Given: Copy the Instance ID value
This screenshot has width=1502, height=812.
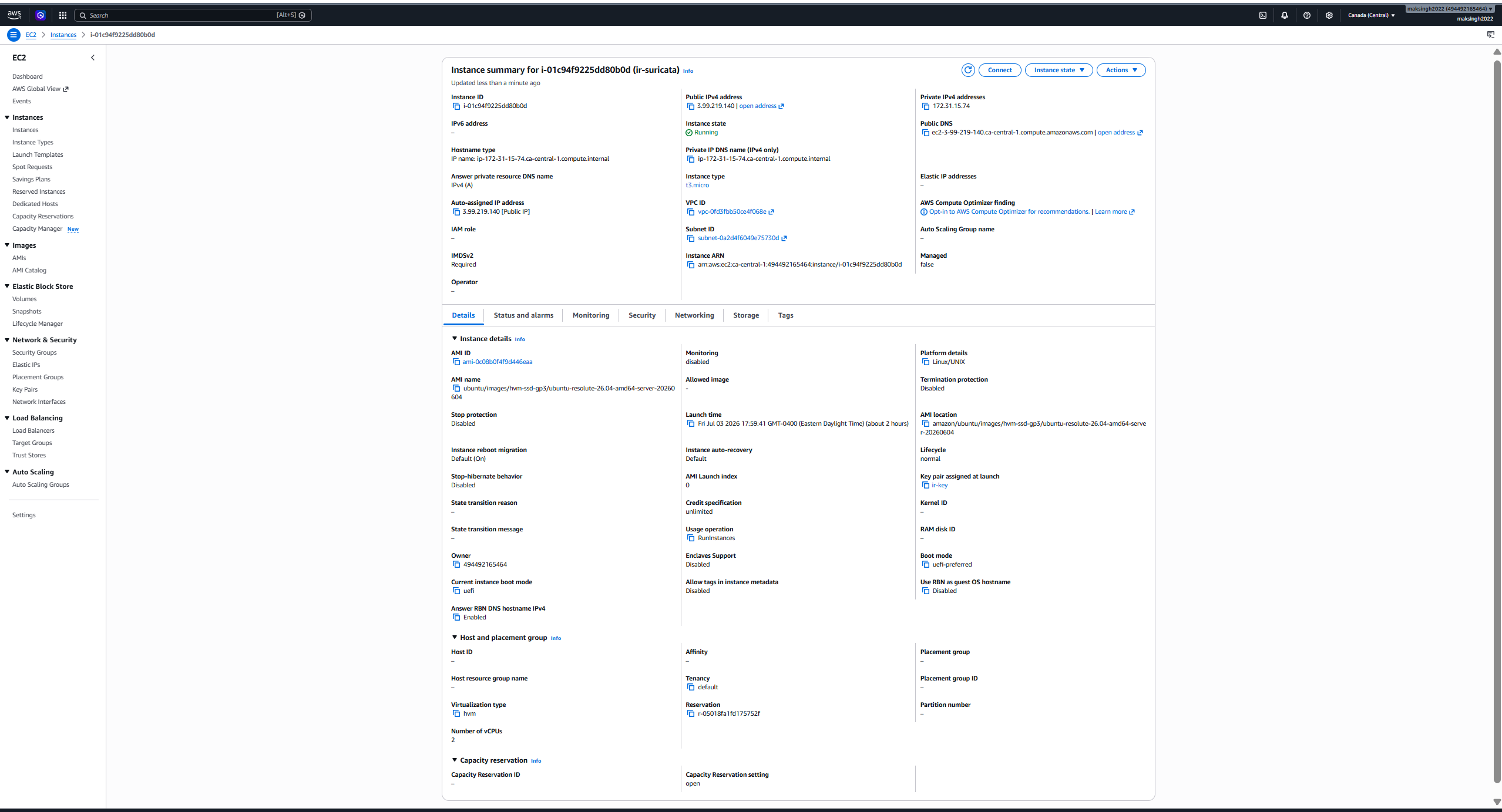Looking at the screenshot, I should point(456,106).
